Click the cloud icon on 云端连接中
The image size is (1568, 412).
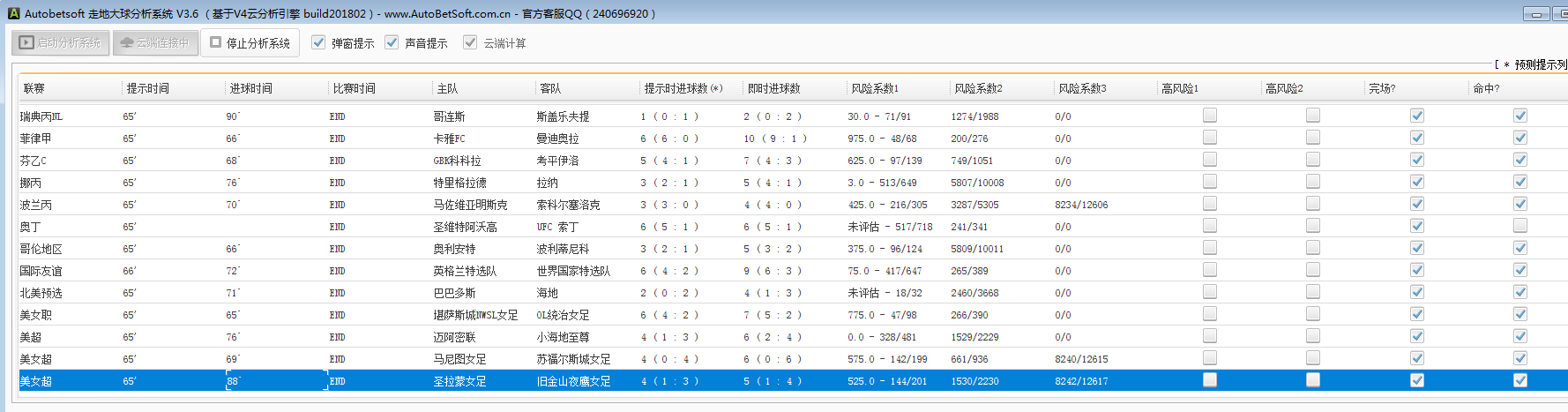tap(127, 42)
